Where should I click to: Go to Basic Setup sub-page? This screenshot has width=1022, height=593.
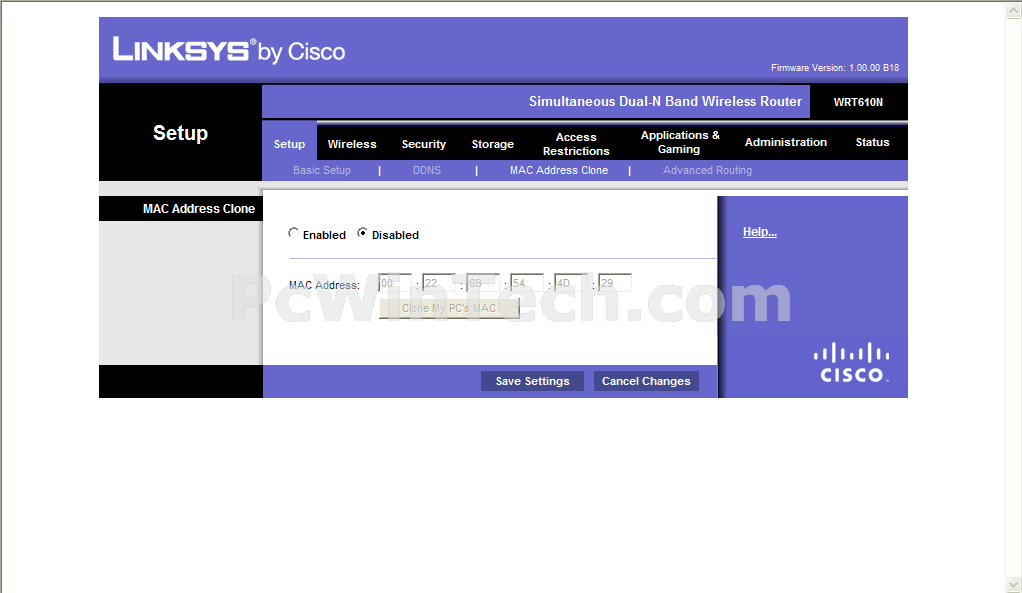(x=322, y=170)
